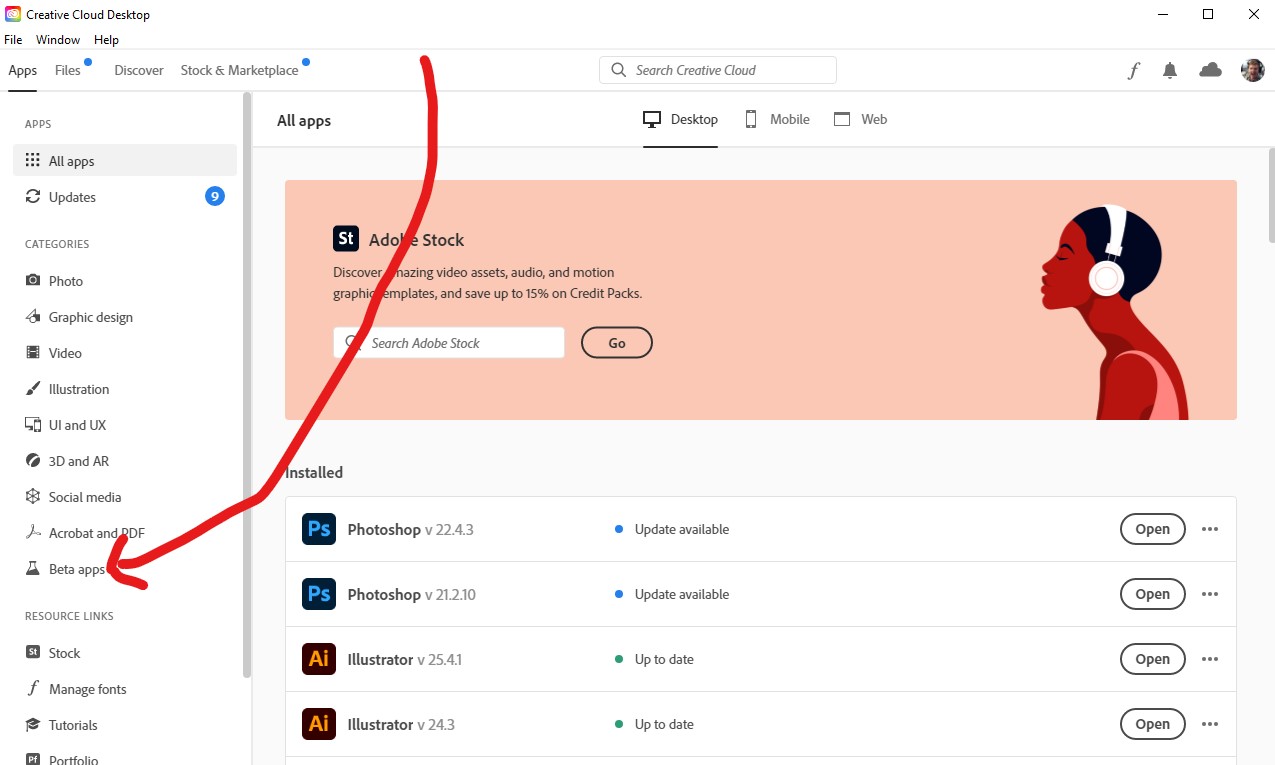Open Illustrator v 24.3
The image size is (1275, 765).
coord(1152,724)
